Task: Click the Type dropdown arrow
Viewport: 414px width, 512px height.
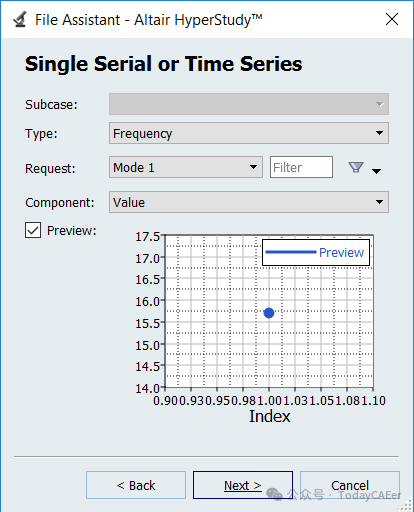Action: [379, 133]
